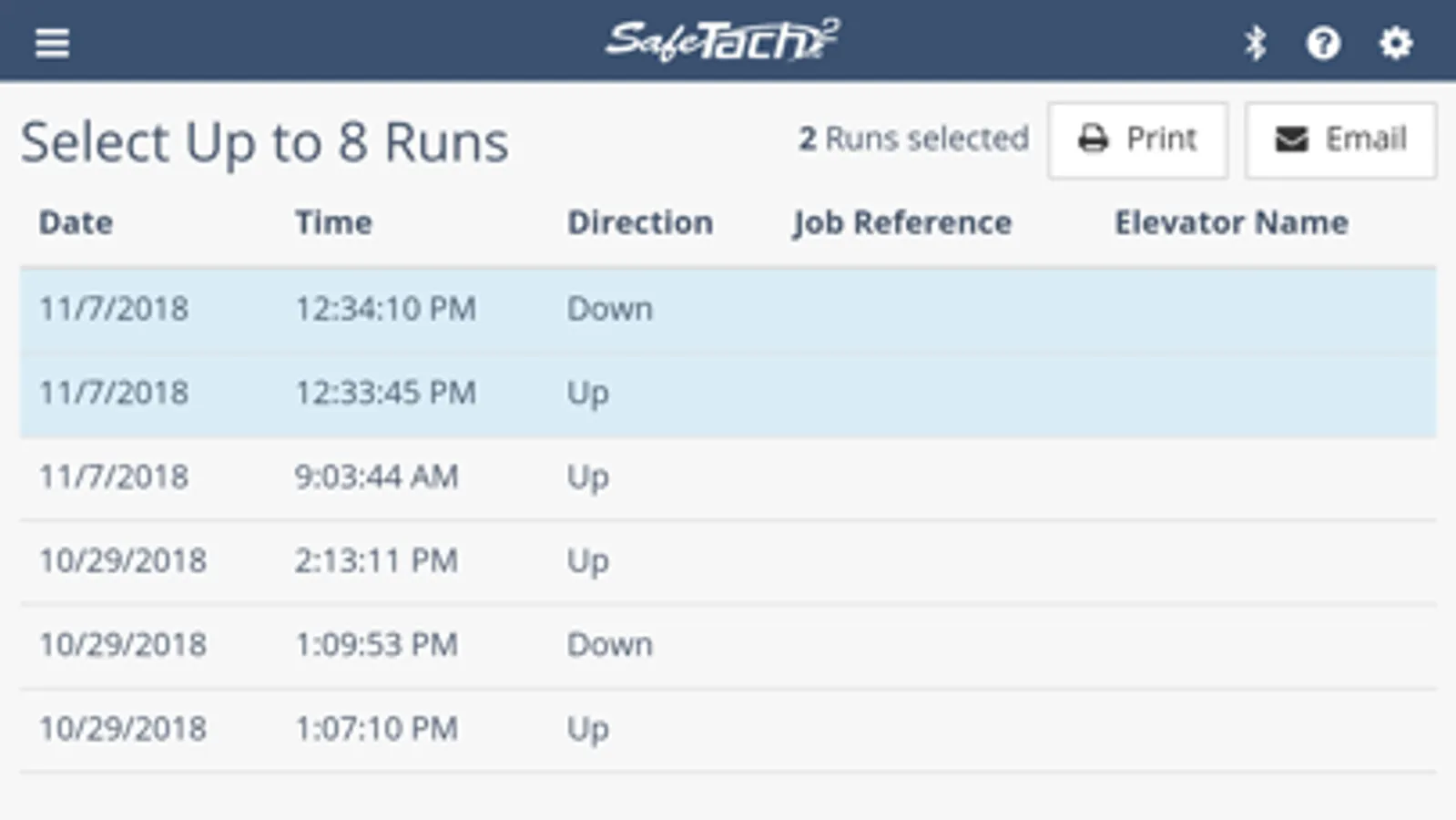Screen dimensions: 1456x820
Task: Open the help question mark icon
Action: 1322,43
